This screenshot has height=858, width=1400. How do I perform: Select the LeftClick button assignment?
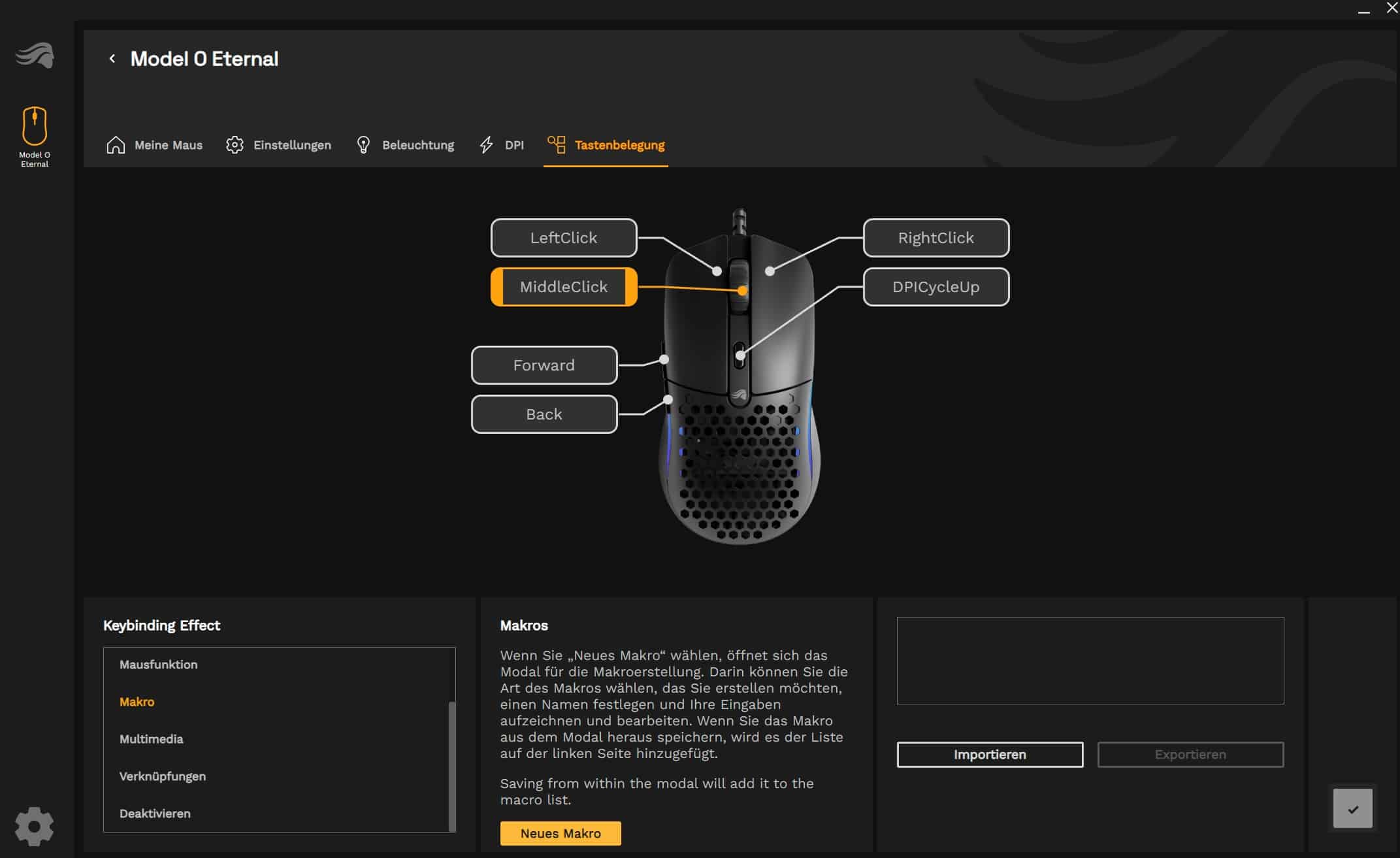tap(563, 238)
